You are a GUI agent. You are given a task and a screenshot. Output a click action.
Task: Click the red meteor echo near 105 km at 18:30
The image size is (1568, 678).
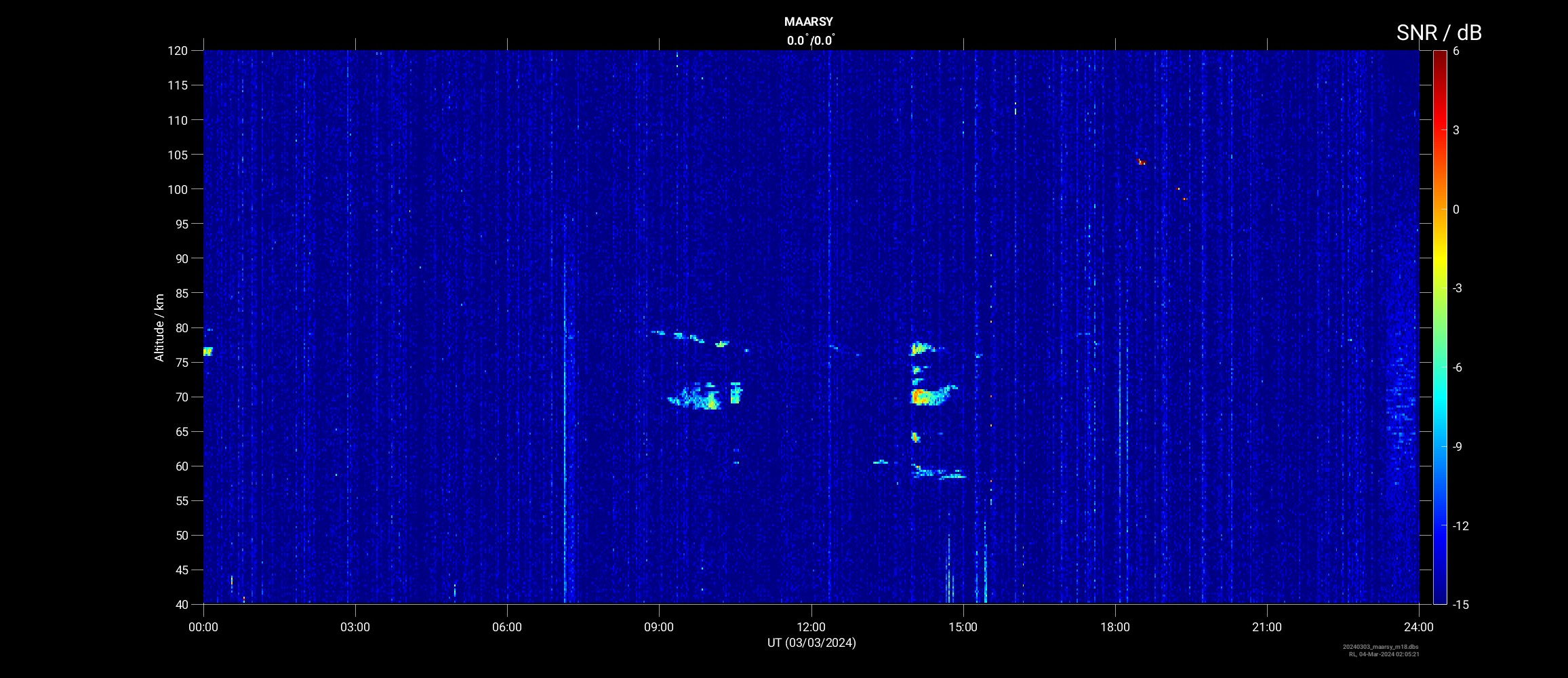tap(1141, 161)
